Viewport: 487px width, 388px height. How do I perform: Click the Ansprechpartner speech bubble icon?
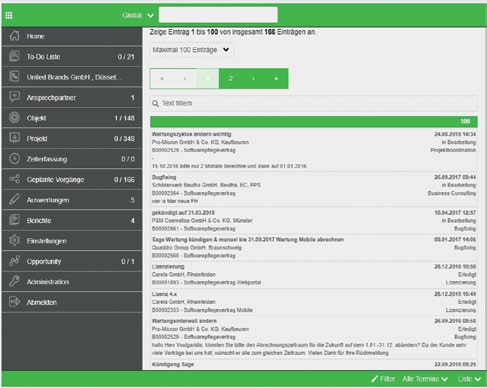(14, 97)
